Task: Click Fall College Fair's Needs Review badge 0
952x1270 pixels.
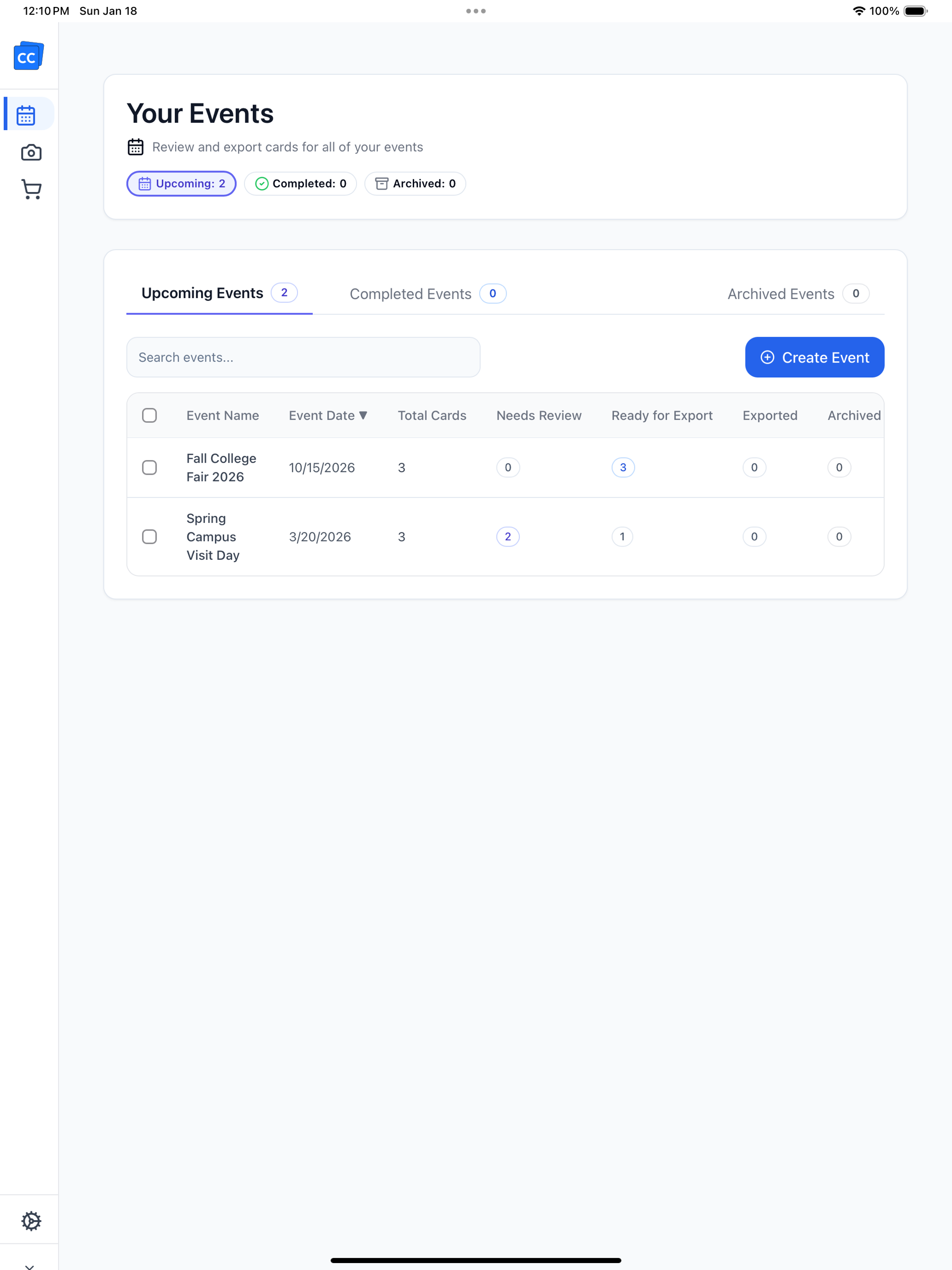Action: pyautogui.click(x=508, y=468)
